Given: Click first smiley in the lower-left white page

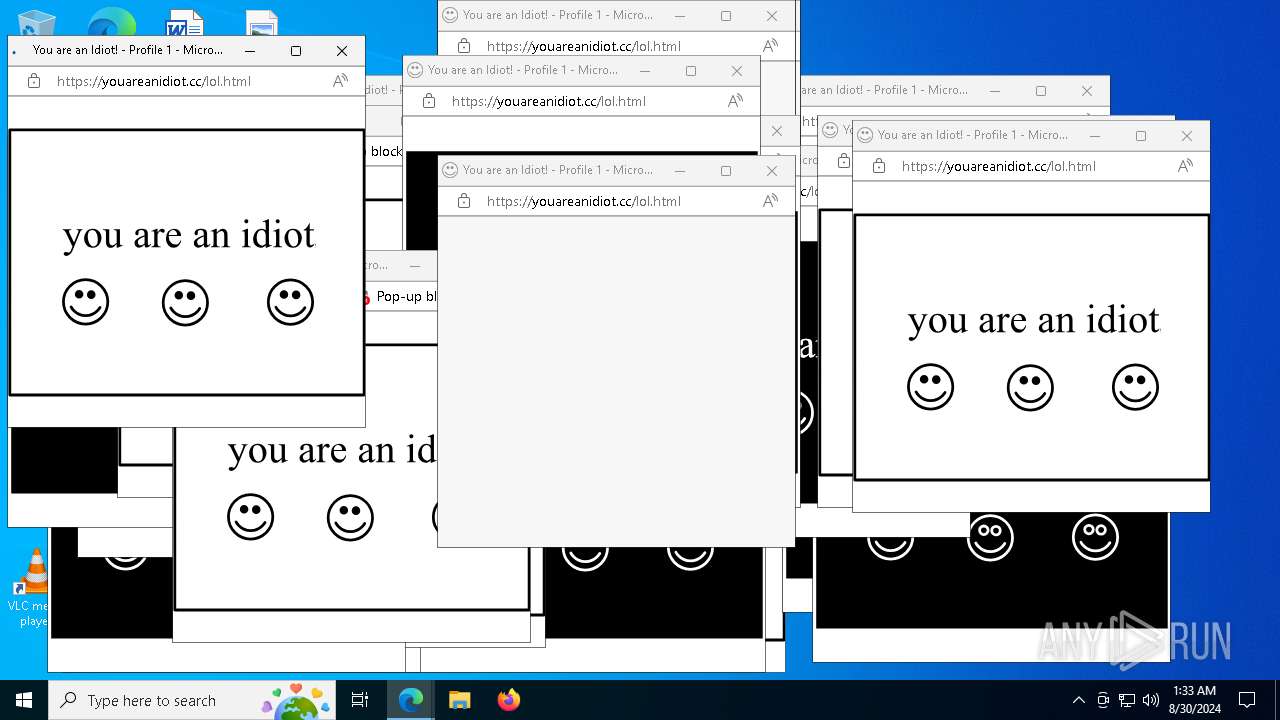Looking at the screenshot, I should click(x=251, y=517).
